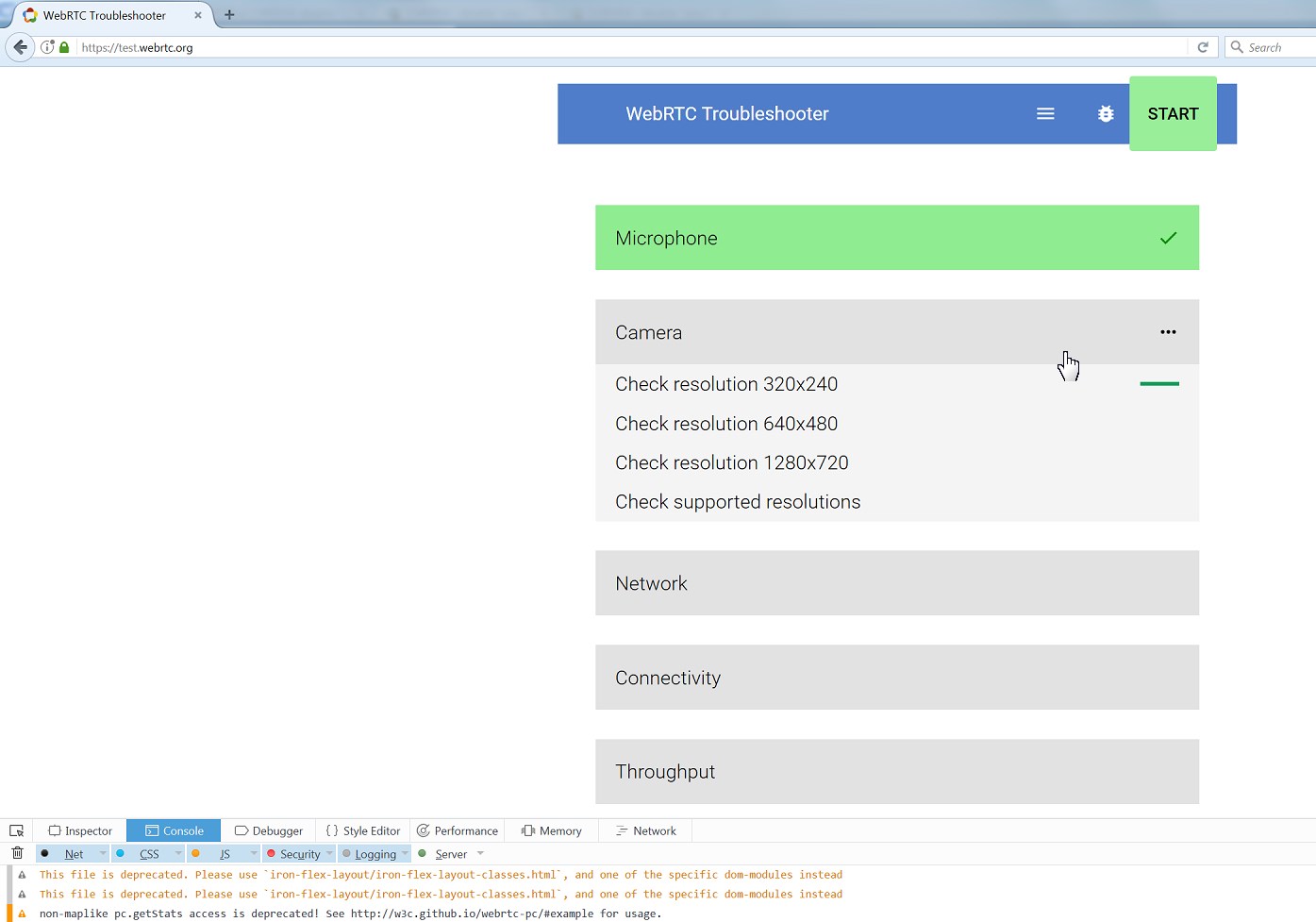Screen dimensions: 1316x922
Task: Click first iron-flex-layout deprecated warning message
Action: pyautogui.click(x=441, y=875)
